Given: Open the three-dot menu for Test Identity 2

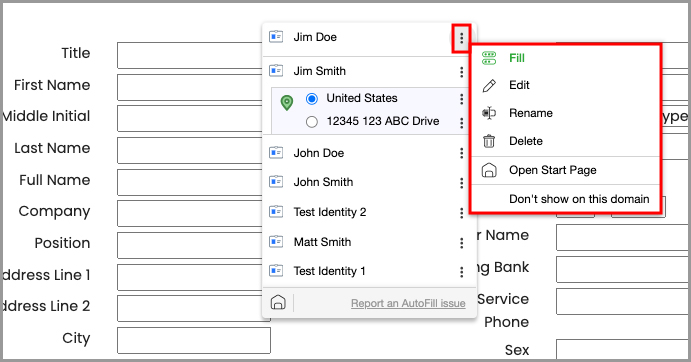Looking at the screenshot, I should click(461, 213).
